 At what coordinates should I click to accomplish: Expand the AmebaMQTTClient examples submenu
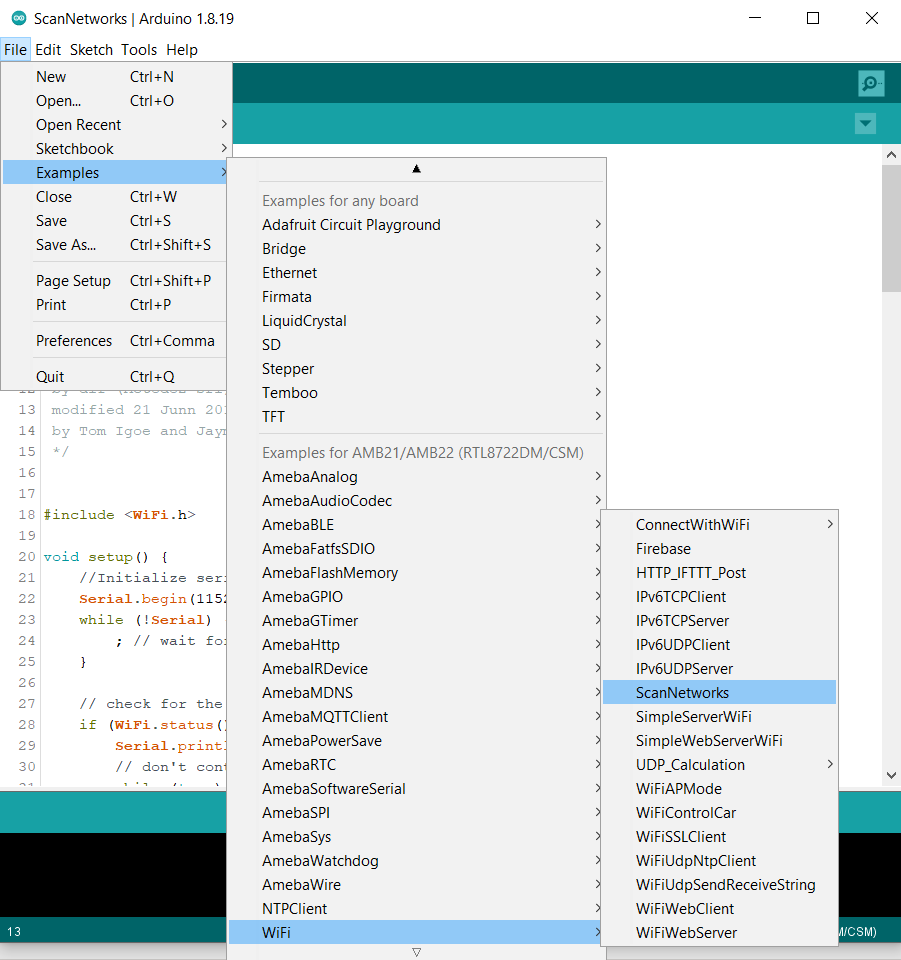416,716
